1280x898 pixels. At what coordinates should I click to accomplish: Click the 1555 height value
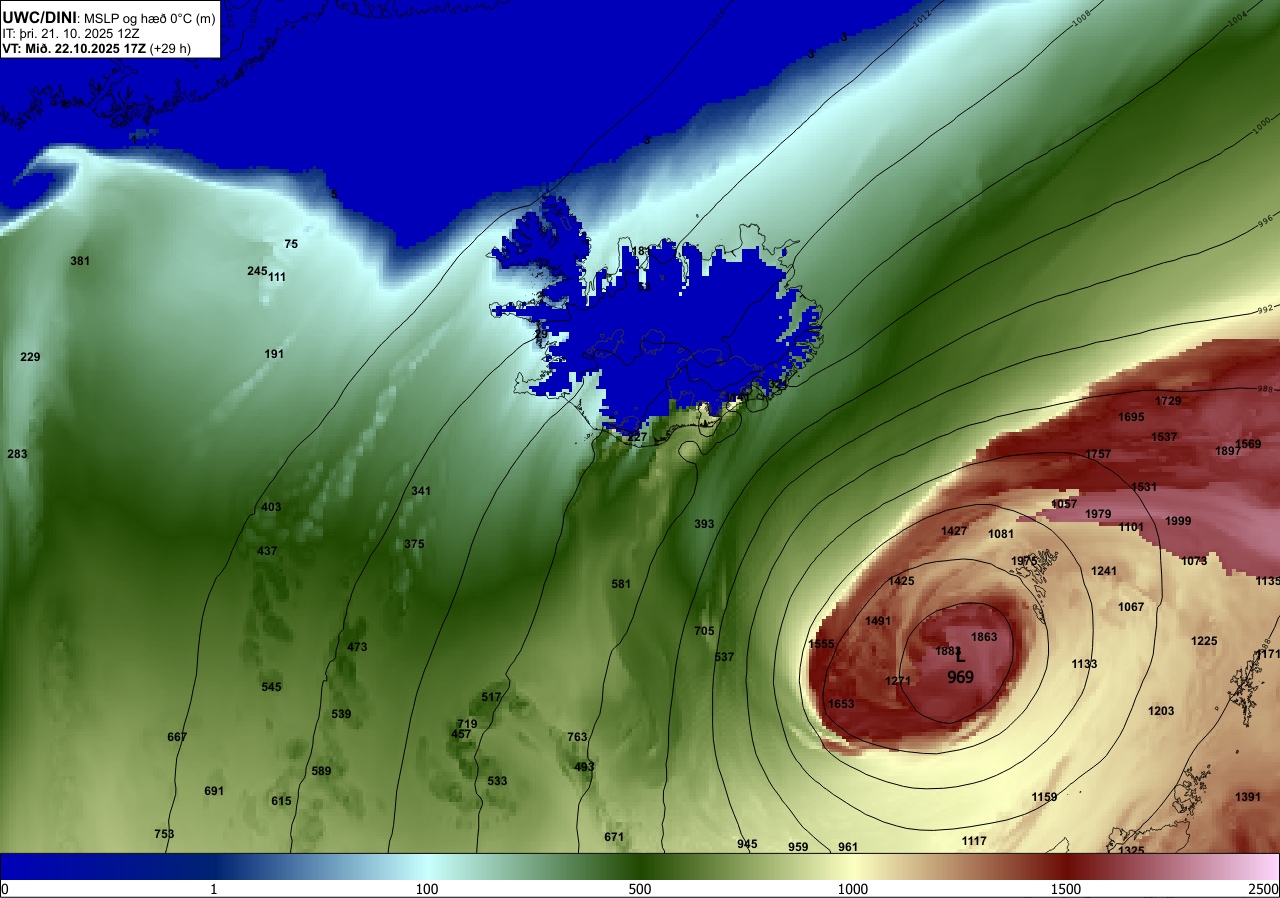821,644
